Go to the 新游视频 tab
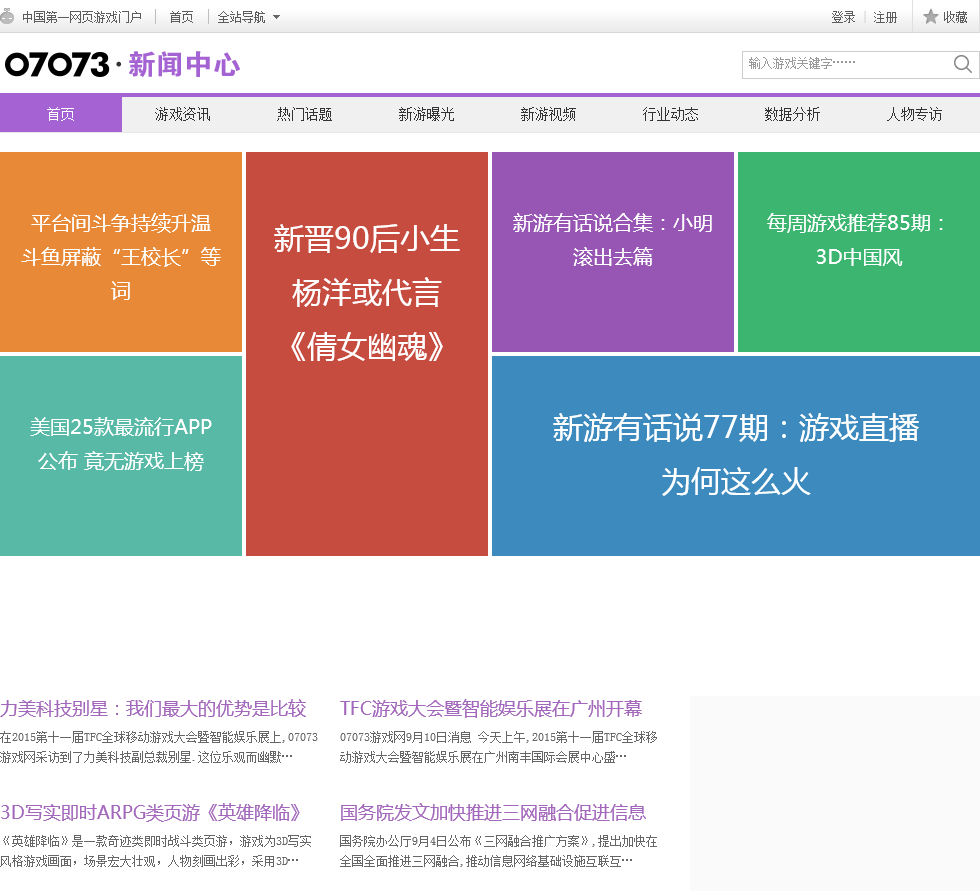Viewport: 980px width, 891px height. pos(548,115)
